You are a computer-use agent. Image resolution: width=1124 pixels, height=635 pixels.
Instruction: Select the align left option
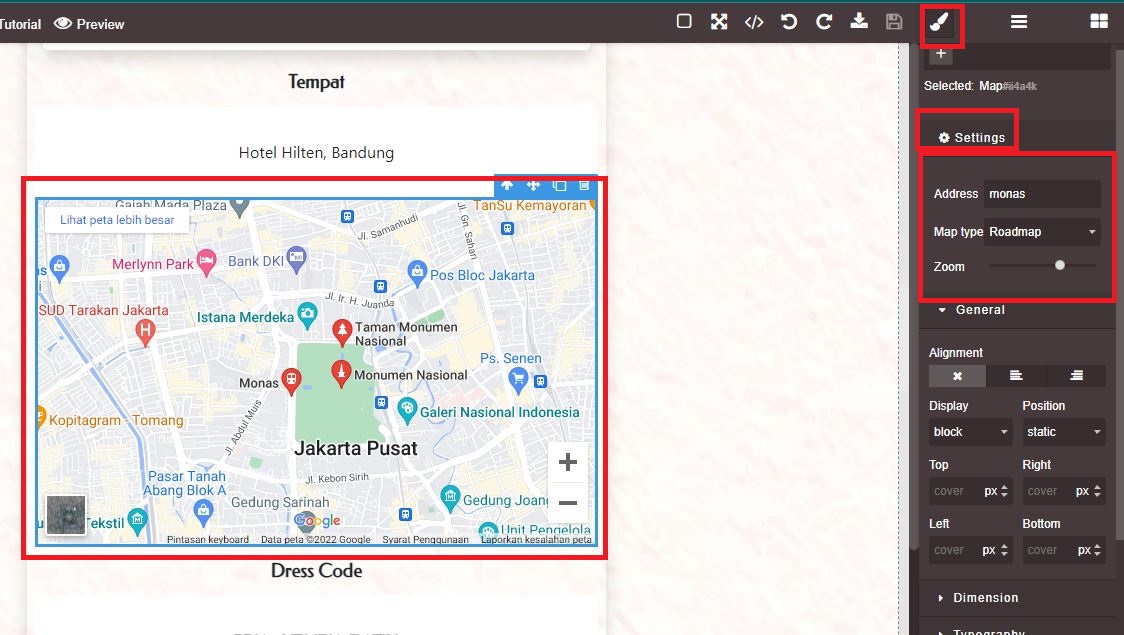(1016, 376)
